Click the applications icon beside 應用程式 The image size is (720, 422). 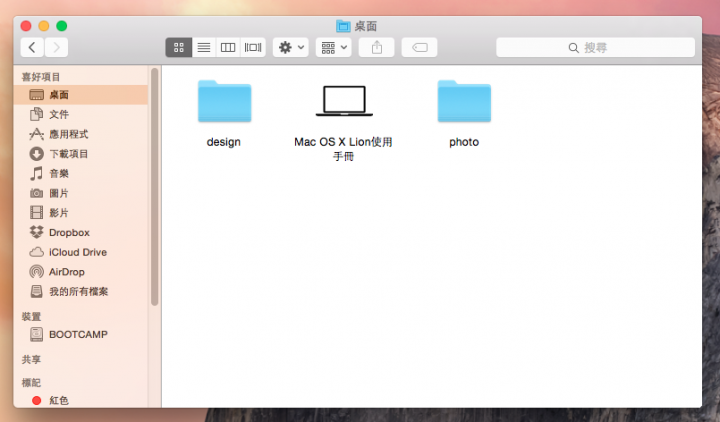click(x=37, y=134)
